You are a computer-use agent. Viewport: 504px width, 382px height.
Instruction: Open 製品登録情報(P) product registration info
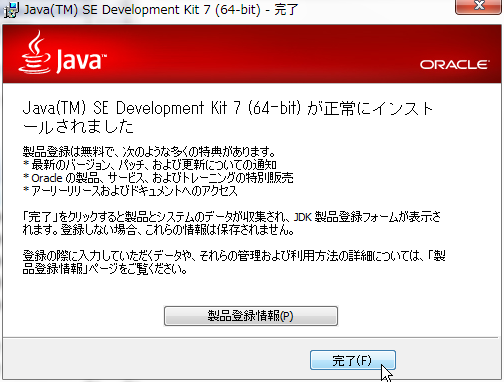tap(251, 316)
